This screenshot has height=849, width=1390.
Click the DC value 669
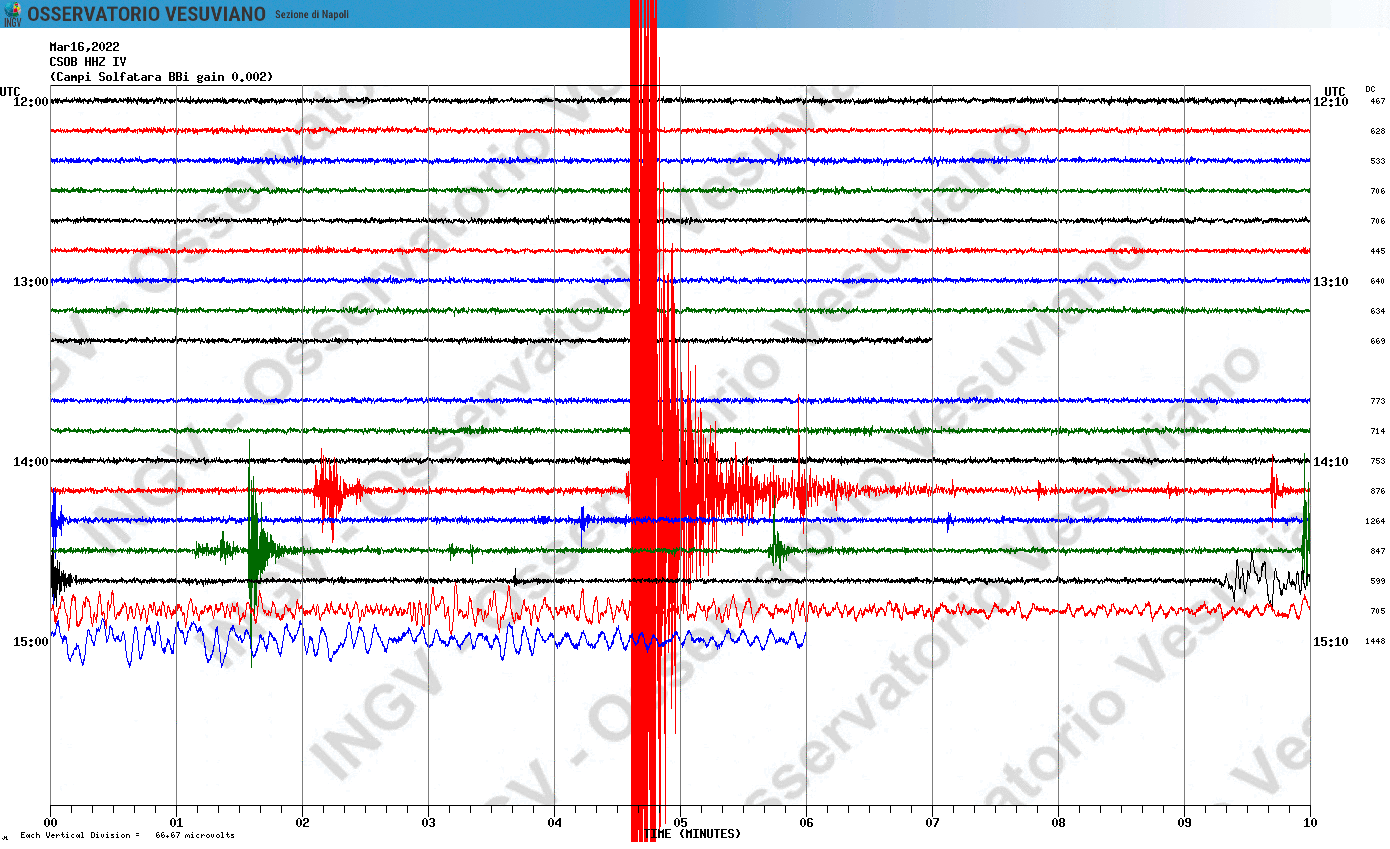point(1377,341)
